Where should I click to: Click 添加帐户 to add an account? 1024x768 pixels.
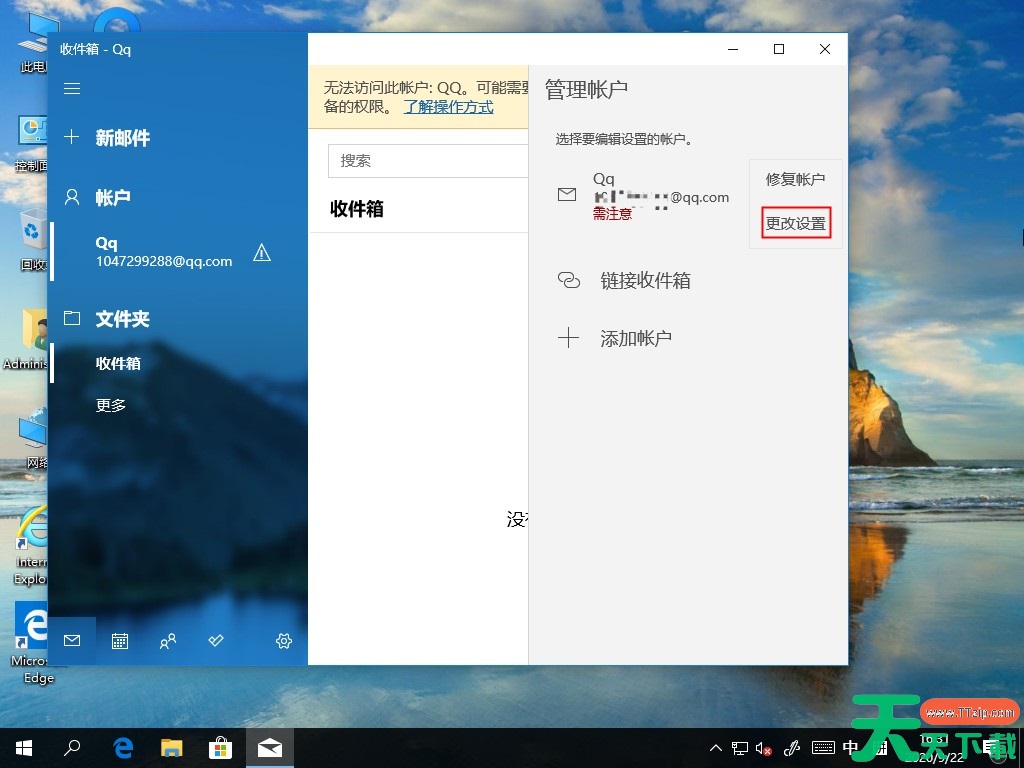[x=635, y=338]
